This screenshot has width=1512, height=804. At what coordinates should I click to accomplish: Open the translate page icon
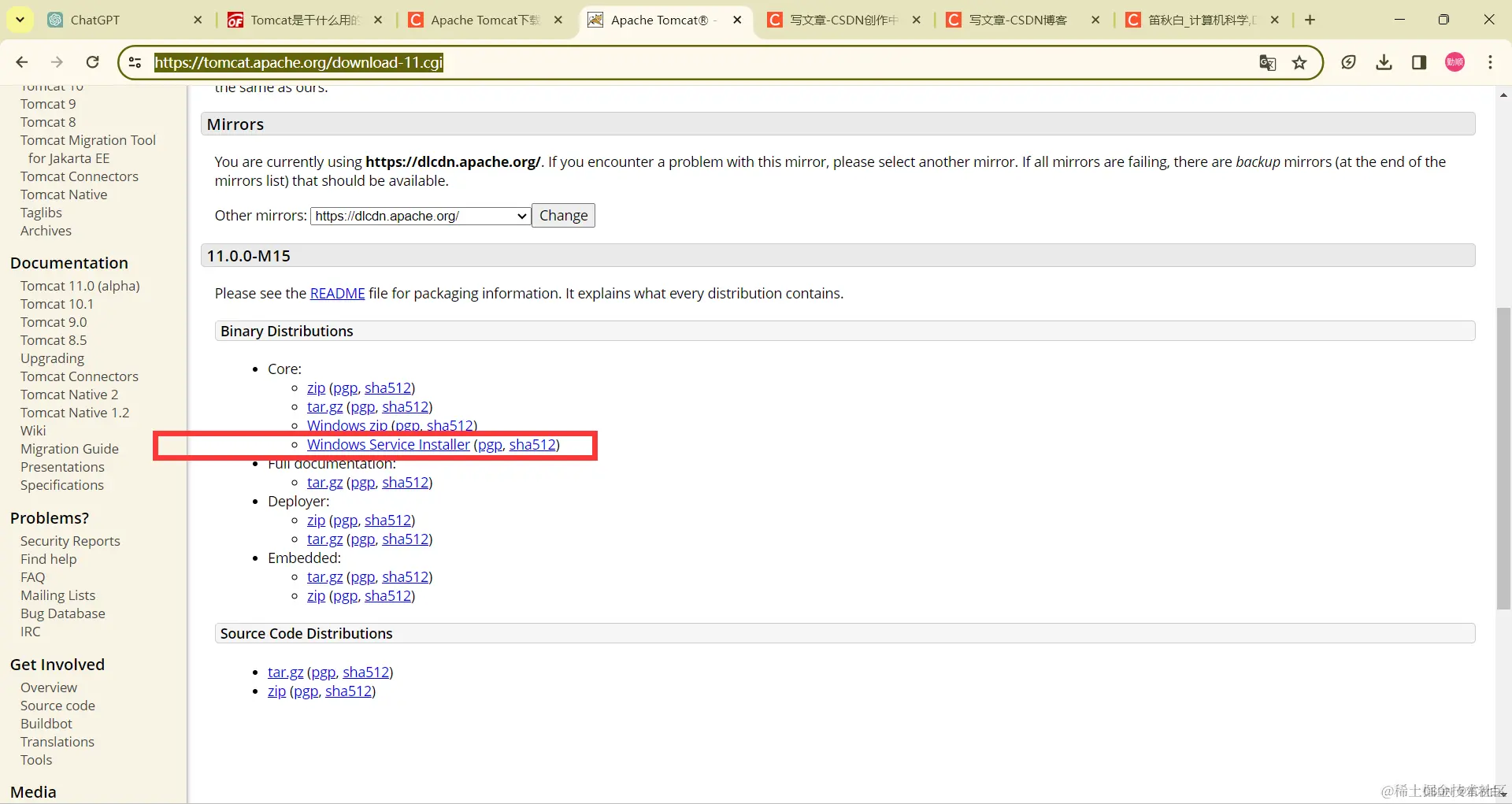(1267, 62)
